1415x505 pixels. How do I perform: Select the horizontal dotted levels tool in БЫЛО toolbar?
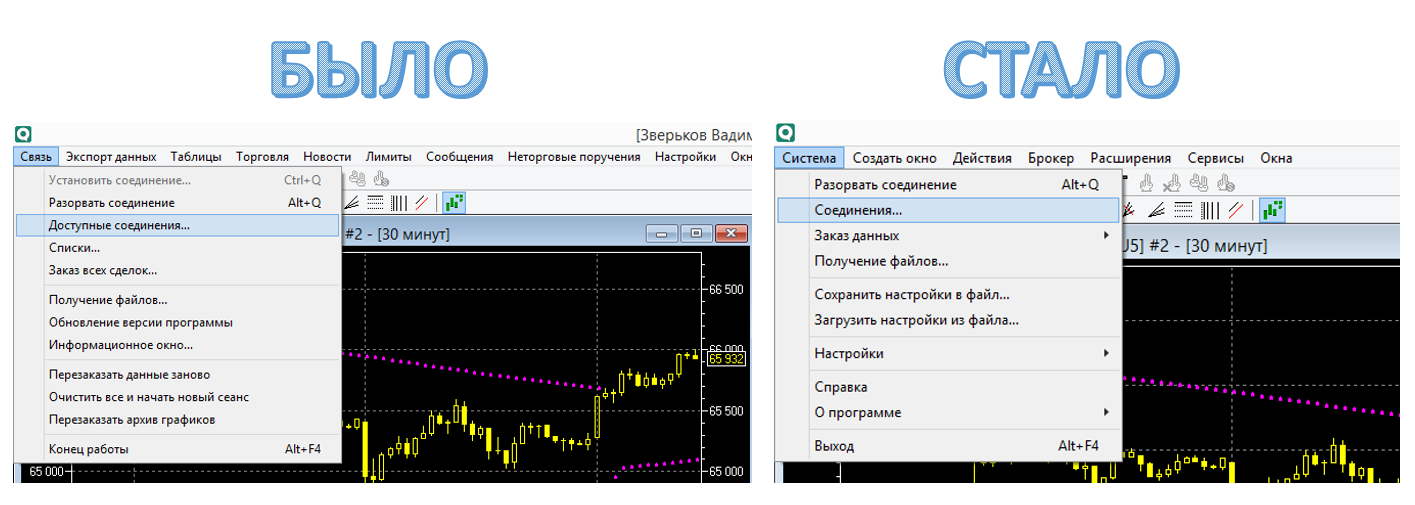375,203
